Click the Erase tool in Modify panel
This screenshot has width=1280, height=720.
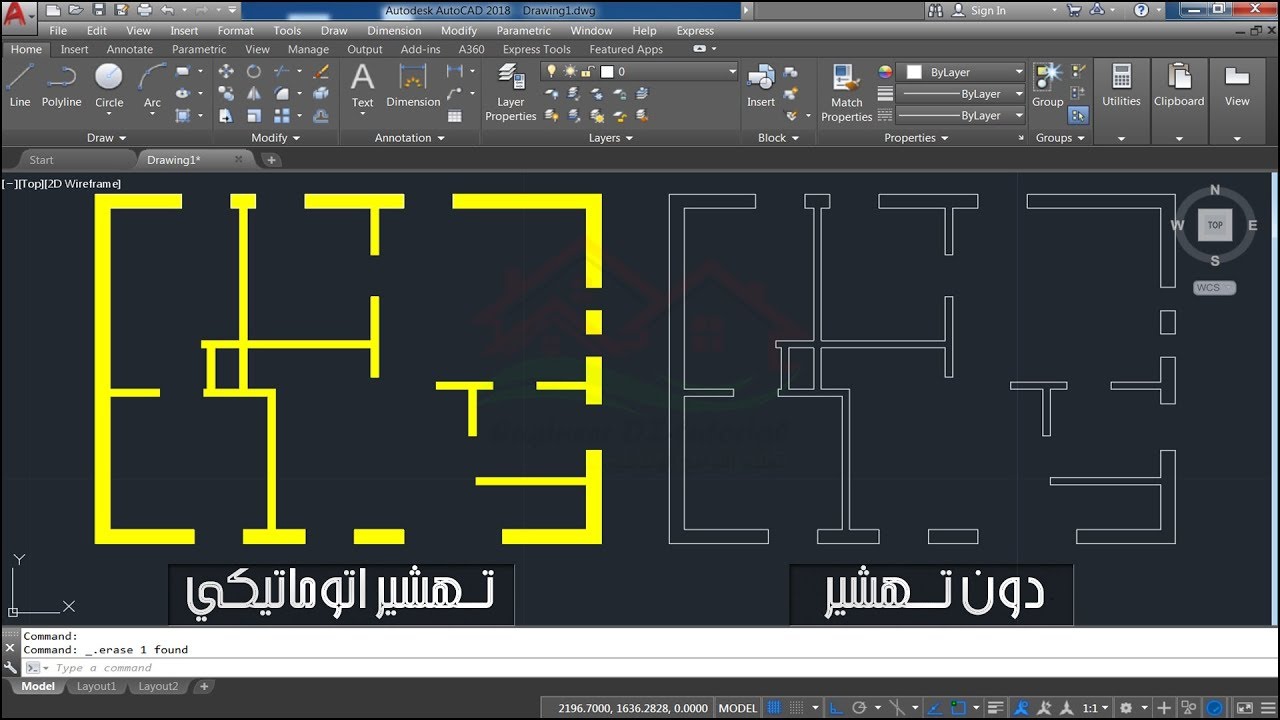click(321, 72)
